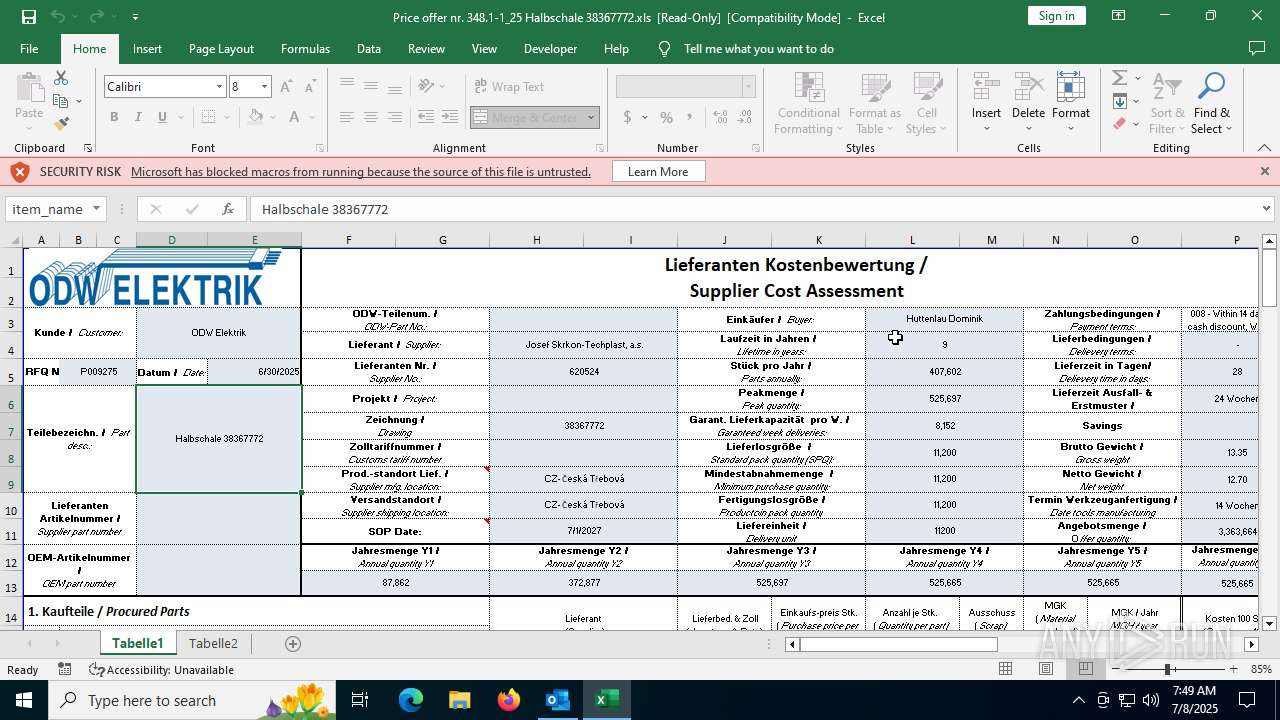Viewport: 1280px width, 720px height.
Task: Toggle Wrap Text
Action: pyautogui.click(x=510, y=87)
